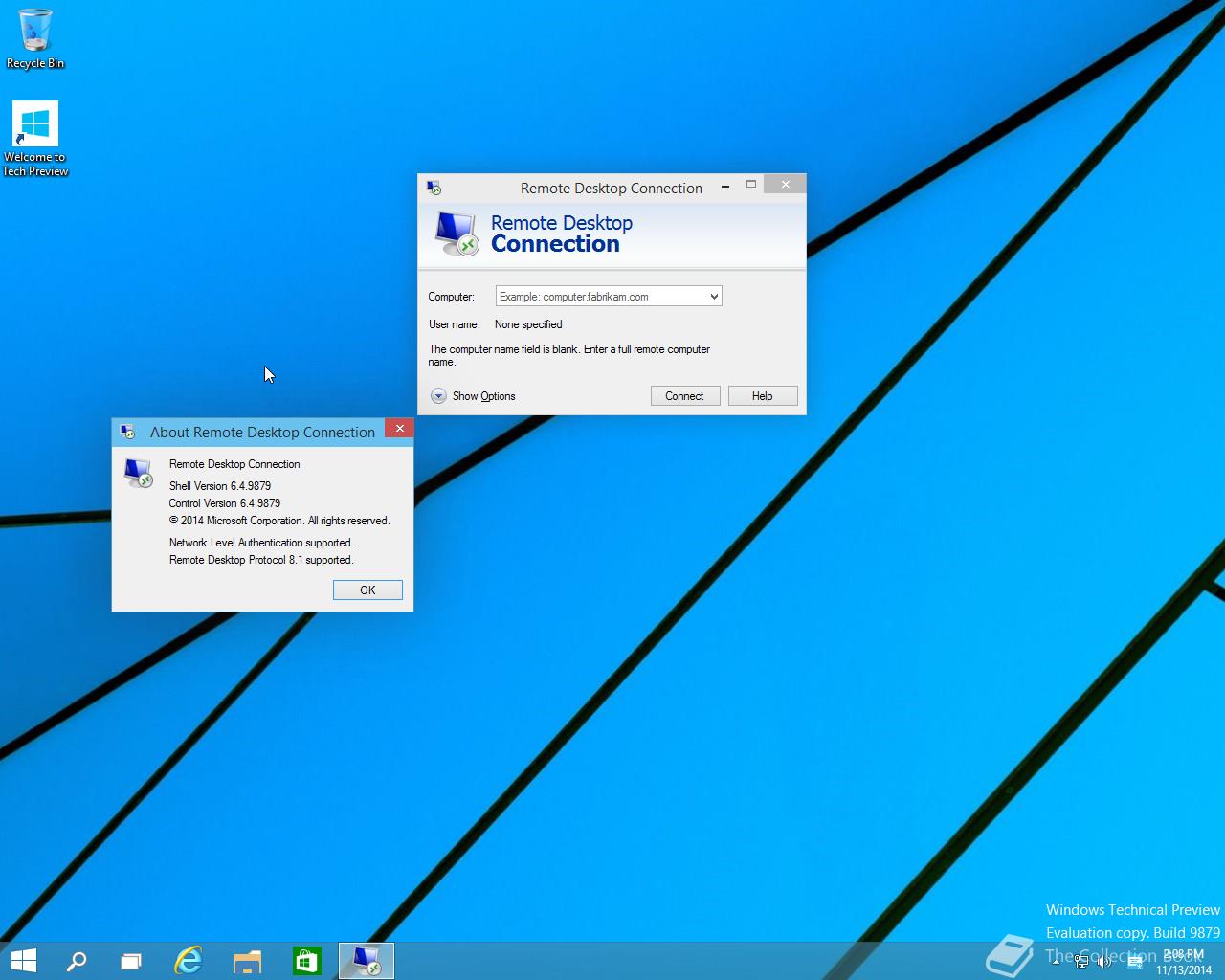
Task: Click the 'None specified' user name text
Action: [528, 324]
